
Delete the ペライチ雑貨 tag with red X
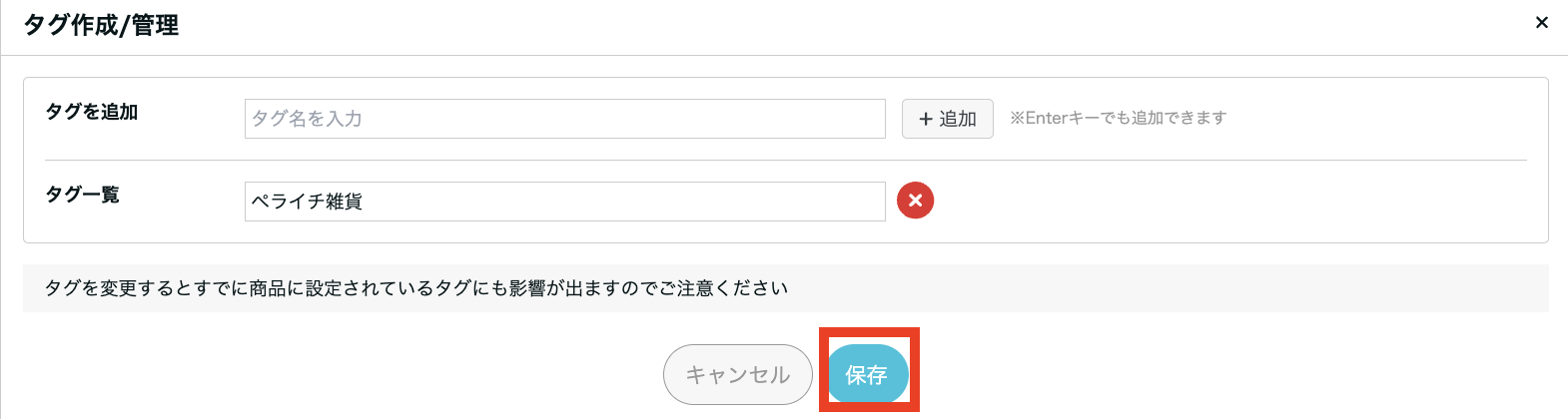pos(915,201)
